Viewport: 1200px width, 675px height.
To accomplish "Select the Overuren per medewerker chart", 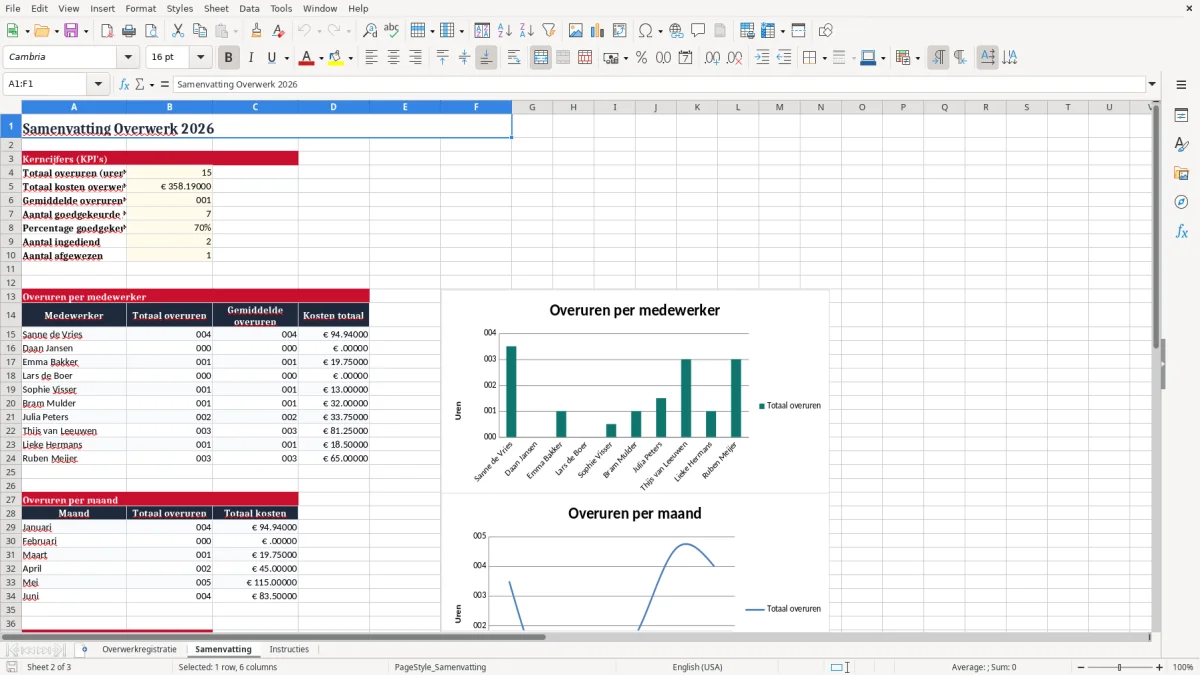I will coord(635,391).
